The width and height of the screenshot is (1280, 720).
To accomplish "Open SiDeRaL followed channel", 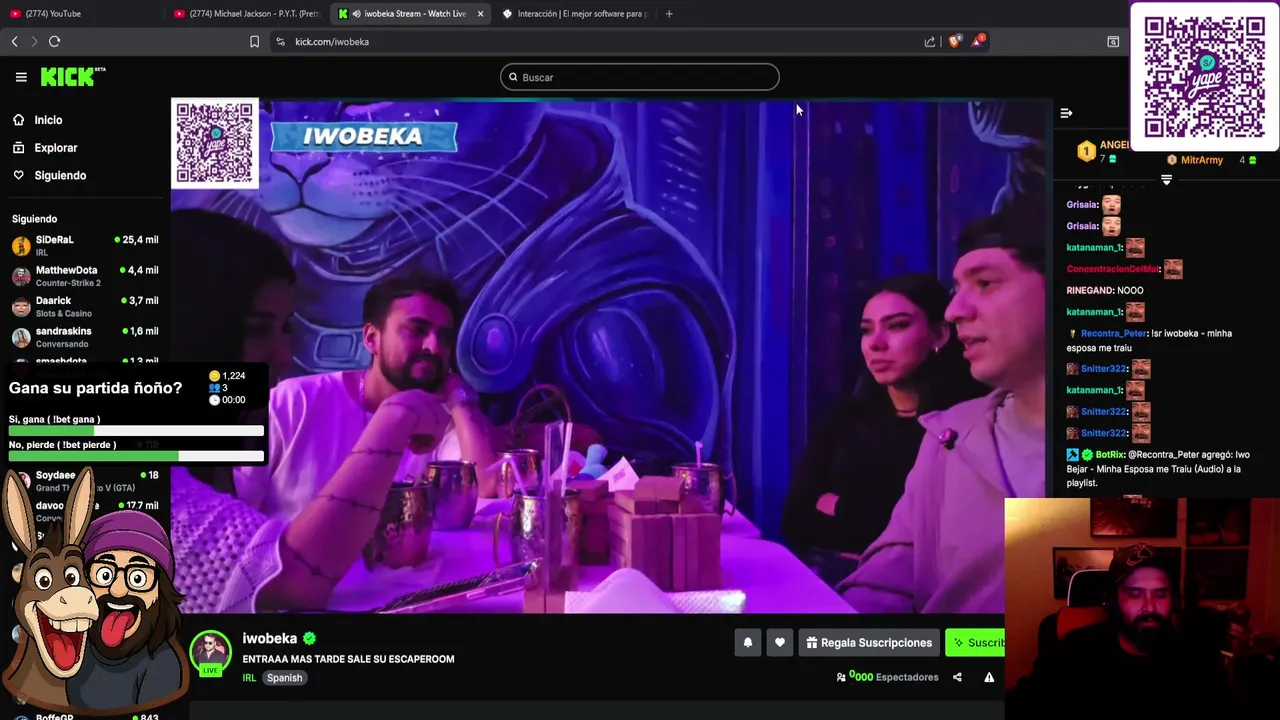I will [x=85, y=246].
